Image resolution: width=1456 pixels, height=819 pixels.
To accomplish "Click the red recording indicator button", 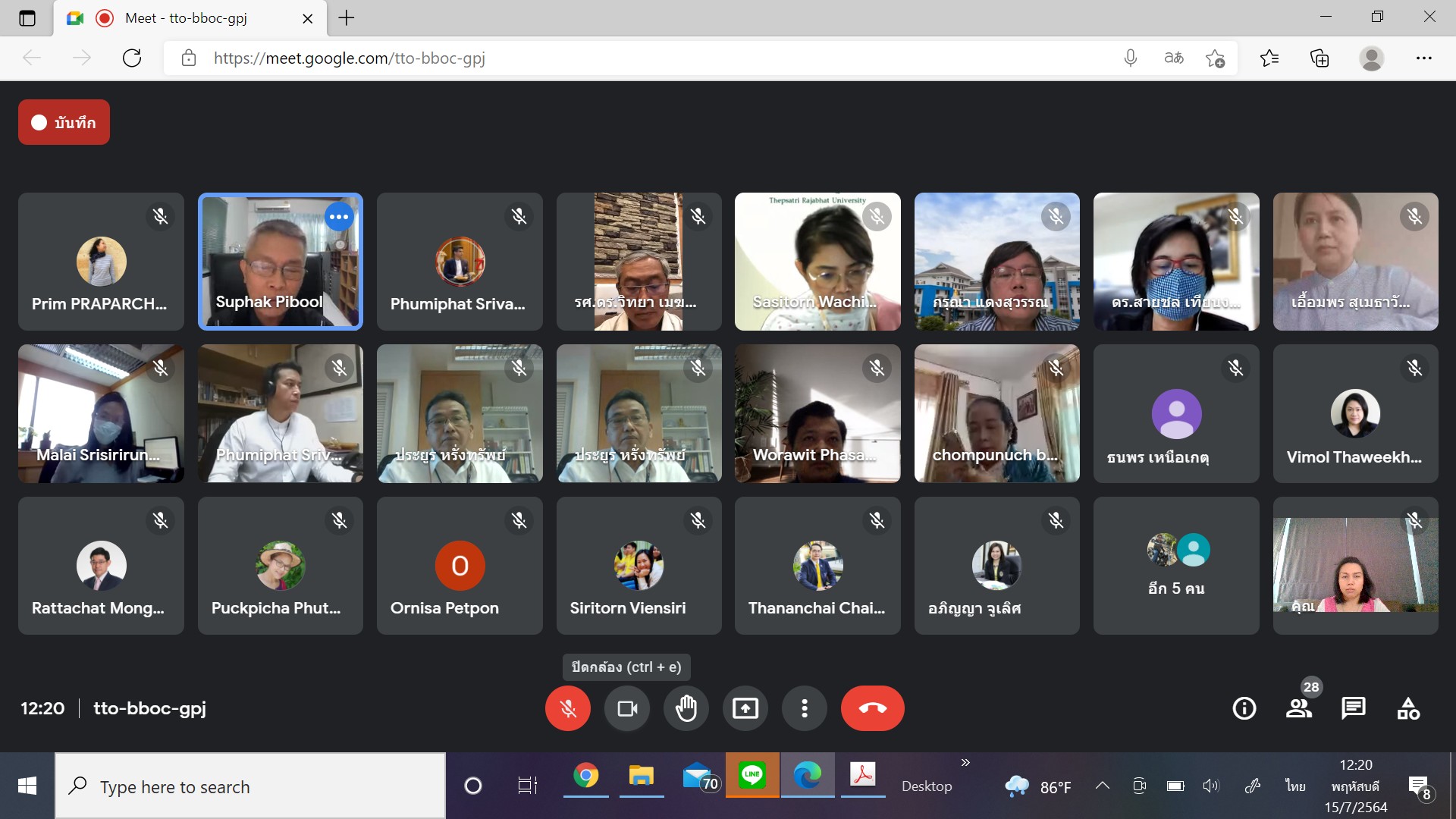I will [64, 123].
